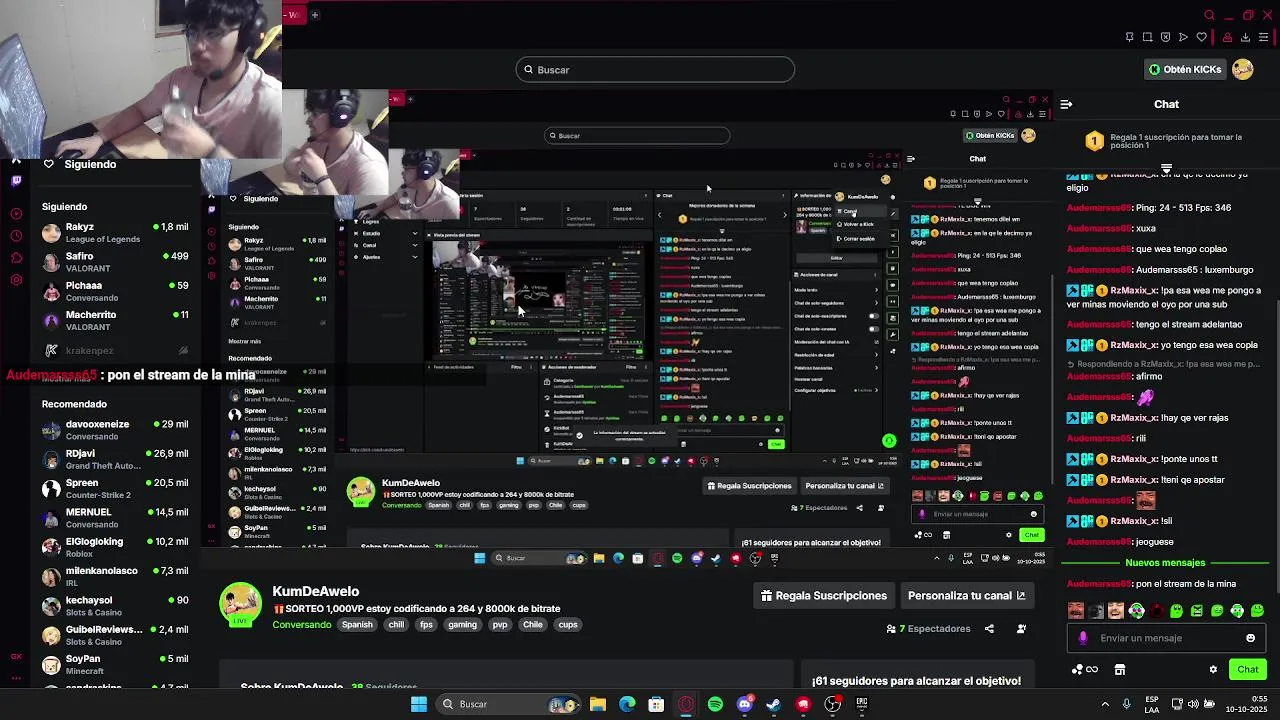Send message with green Chat button
Image resolution: width=1280 pixels, height=720 pixels.
(x=1247, y=670)
